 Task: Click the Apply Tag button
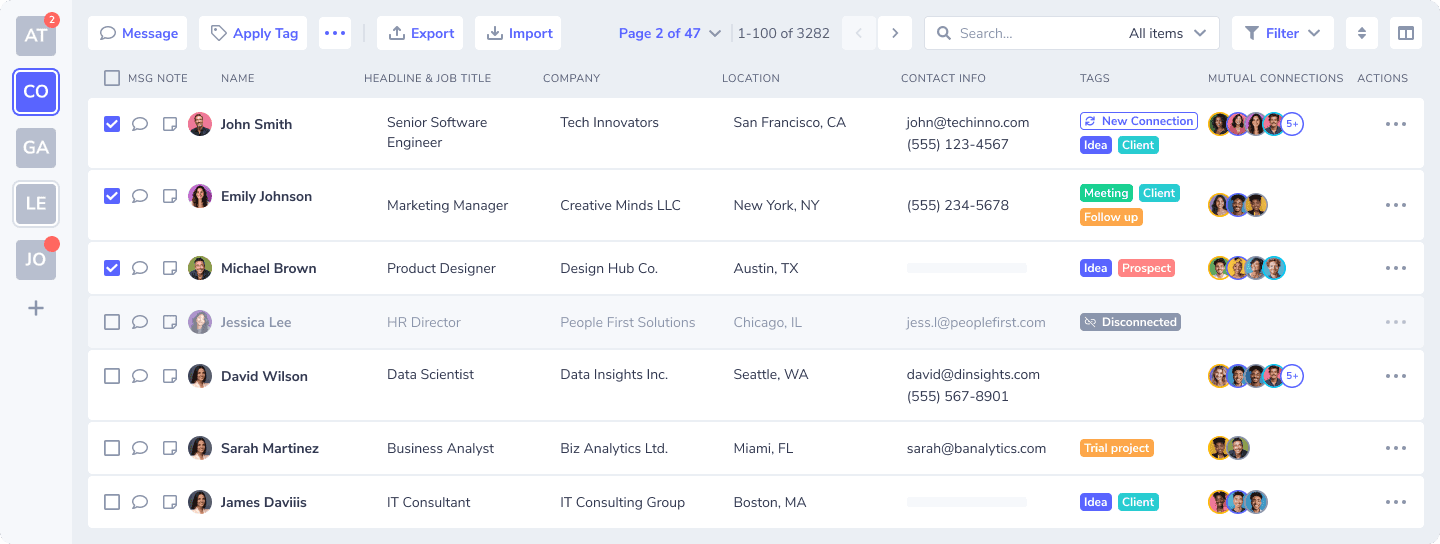(x=254, y=33)
